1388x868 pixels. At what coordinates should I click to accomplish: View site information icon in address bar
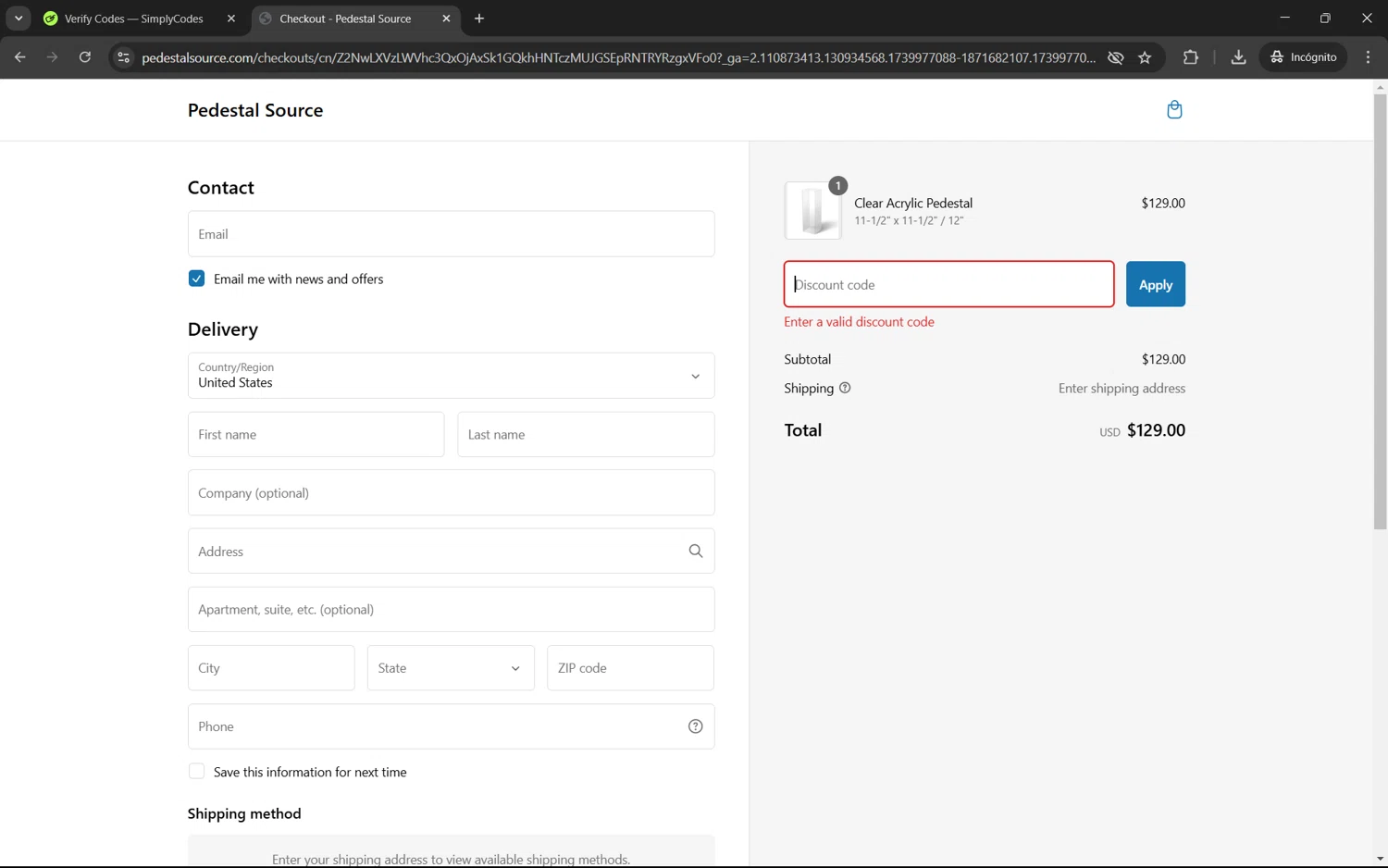[123, 57]
